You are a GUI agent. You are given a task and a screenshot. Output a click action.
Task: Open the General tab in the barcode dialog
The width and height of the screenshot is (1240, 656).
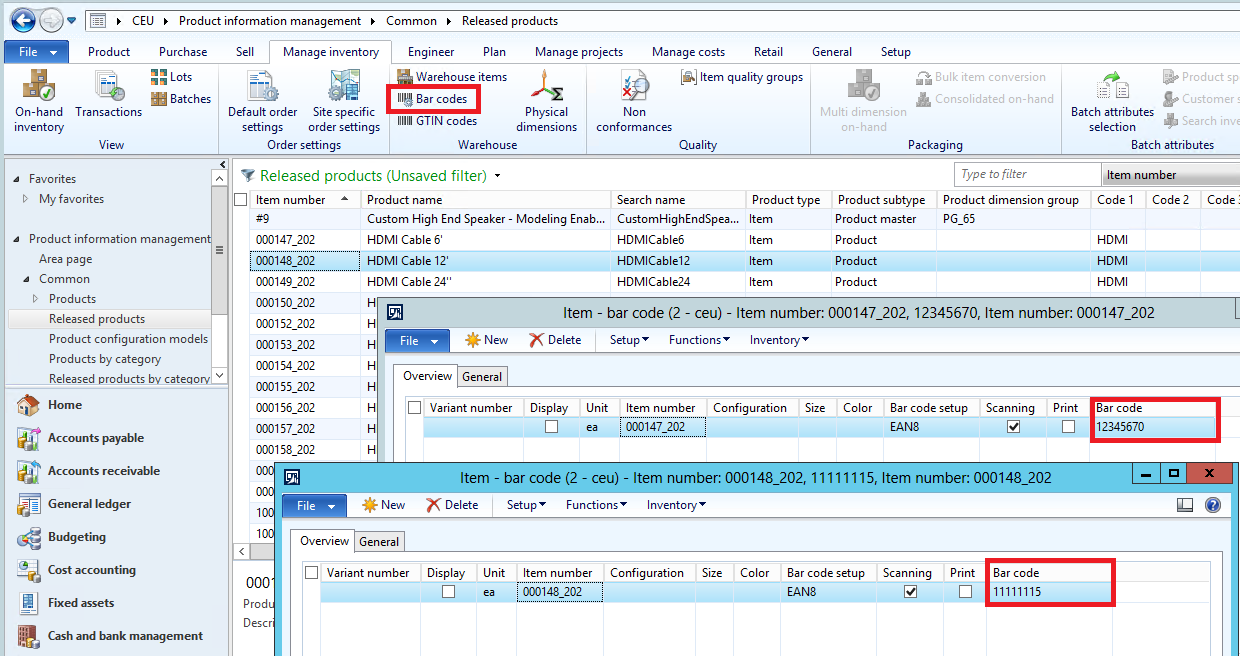[379, 541]
